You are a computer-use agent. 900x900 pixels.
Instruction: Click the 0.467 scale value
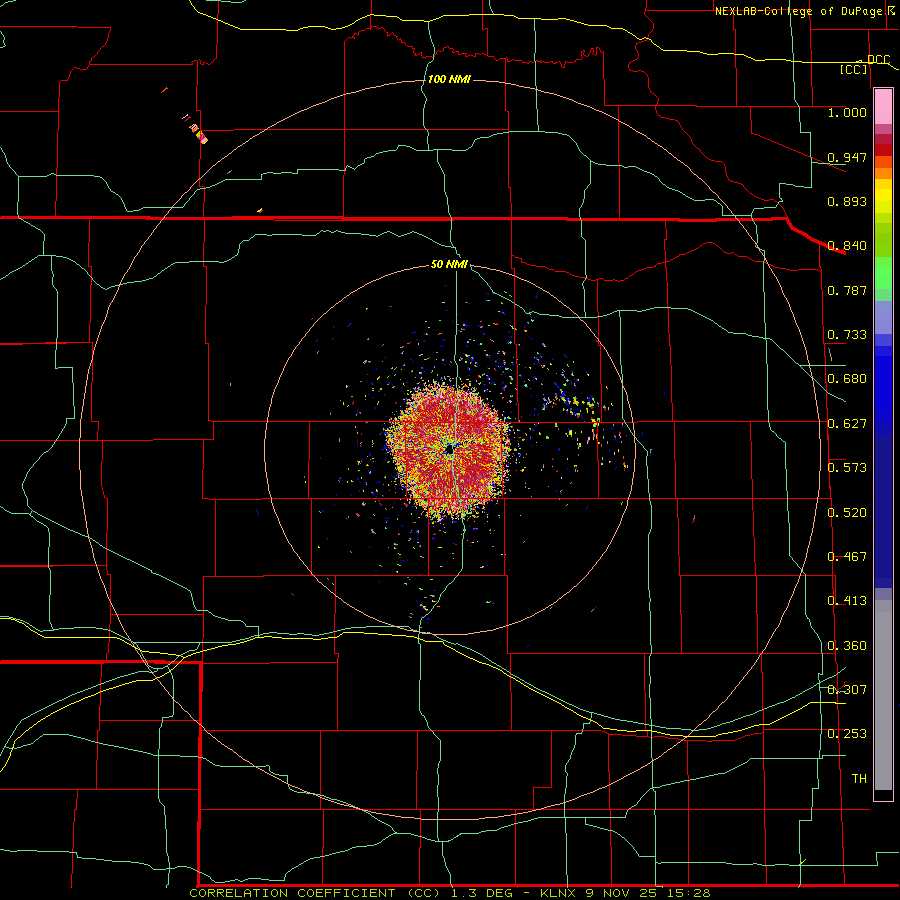847,556
